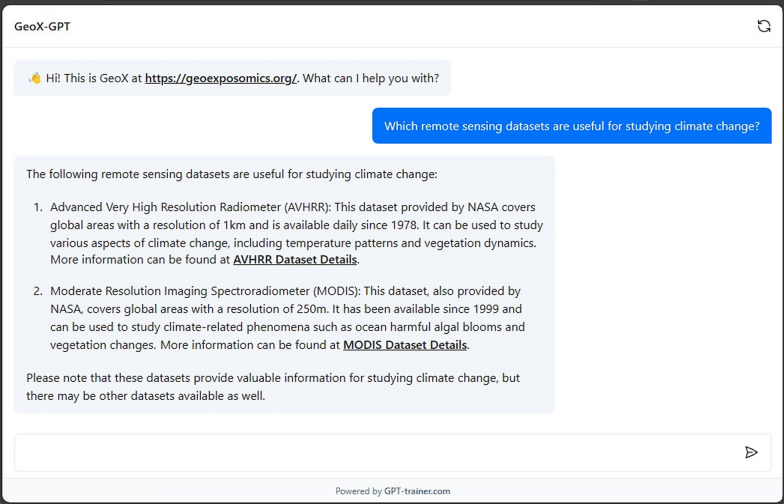Follow the MODIS Dataset Details link
Image resolution: width=784 pixels, height=504 pixels.
click(405, 345)
